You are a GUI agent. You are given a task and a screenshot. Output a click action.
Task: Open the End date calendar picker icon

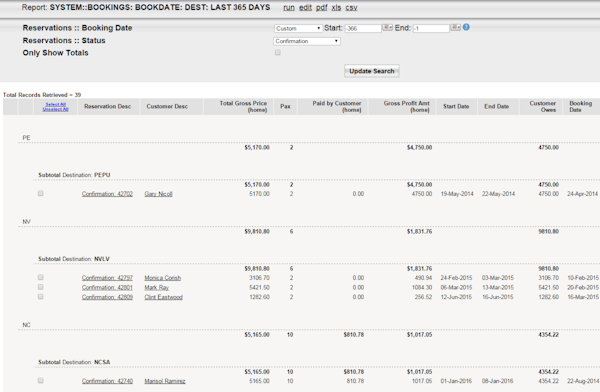[x=455, y=28]
